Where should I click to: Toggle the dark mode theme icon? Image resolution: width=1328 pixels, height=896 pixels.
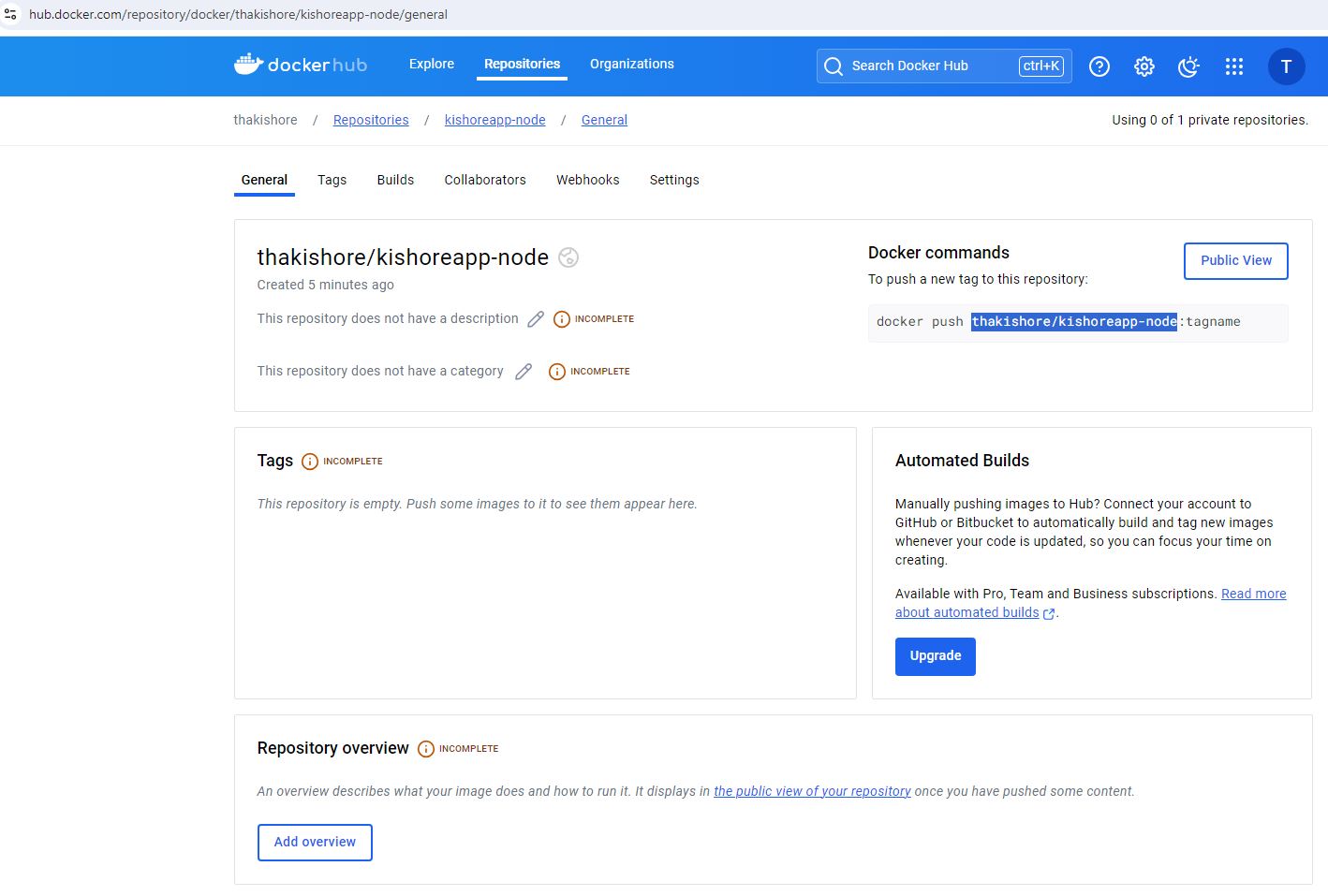1188,66
